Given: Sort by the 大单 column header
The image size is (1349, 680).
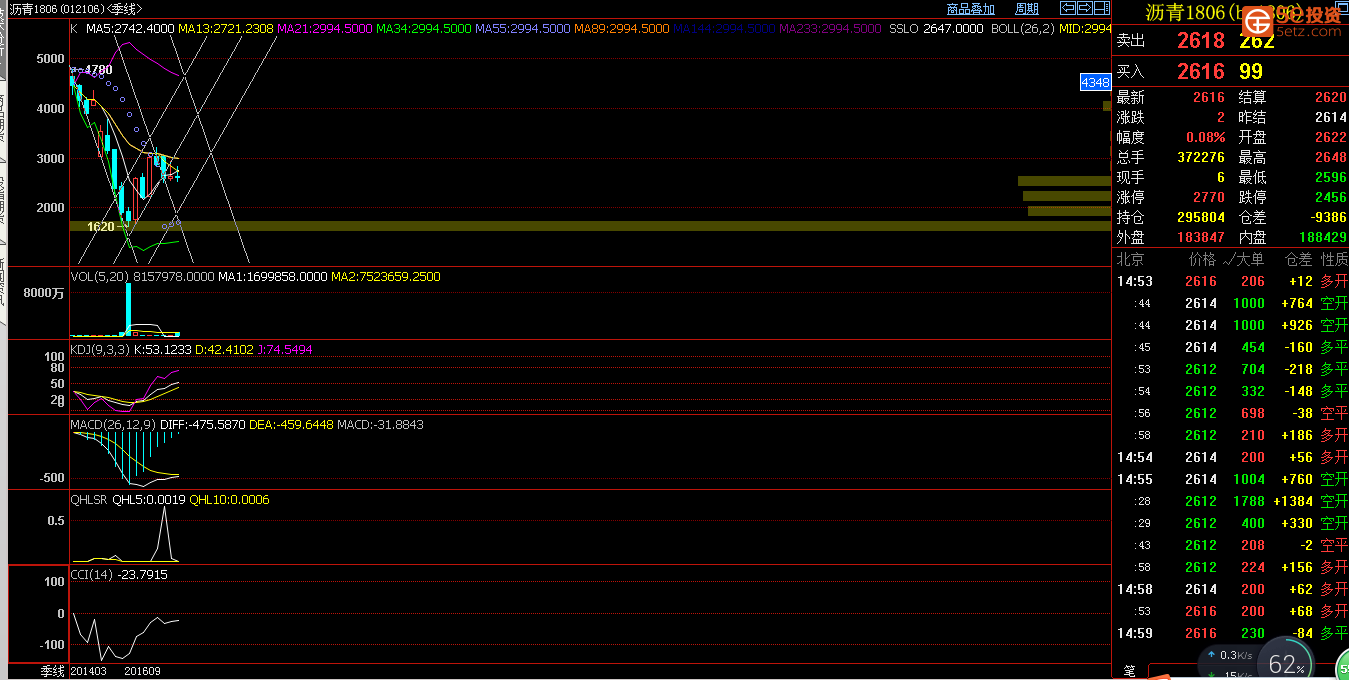Looking at the screenshot, I should (1244, 259).
